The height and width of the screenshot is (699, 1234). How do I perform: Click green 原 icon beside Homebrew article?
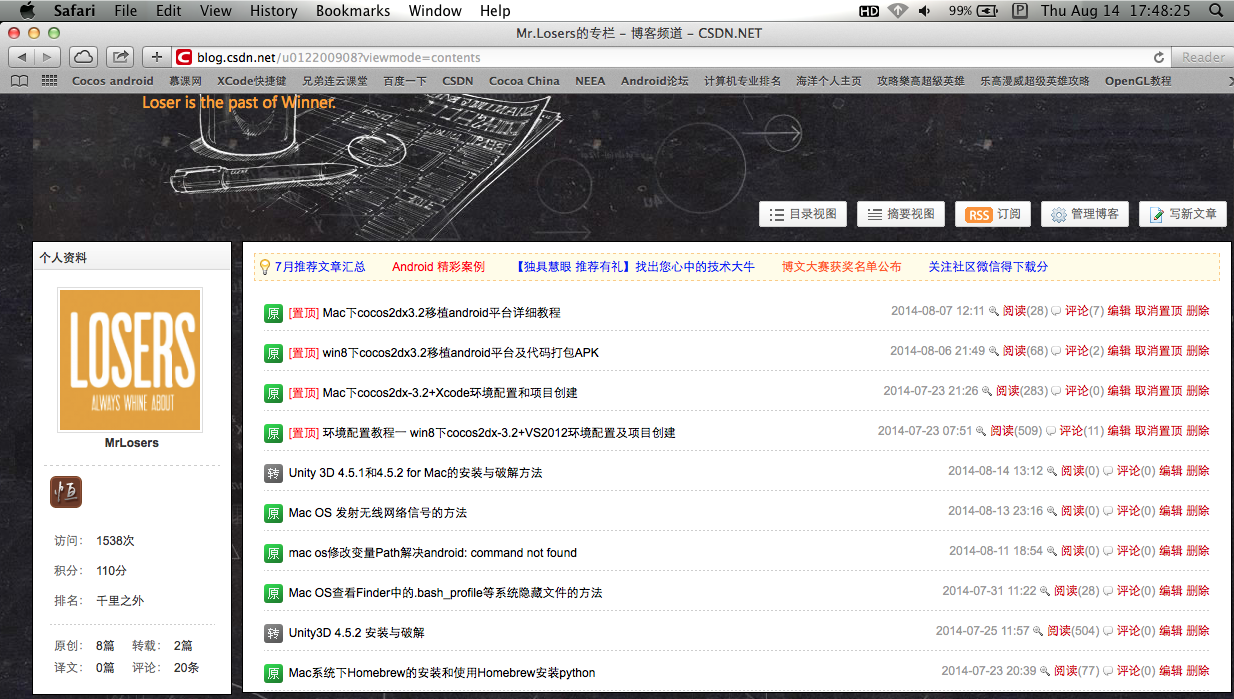273,673
